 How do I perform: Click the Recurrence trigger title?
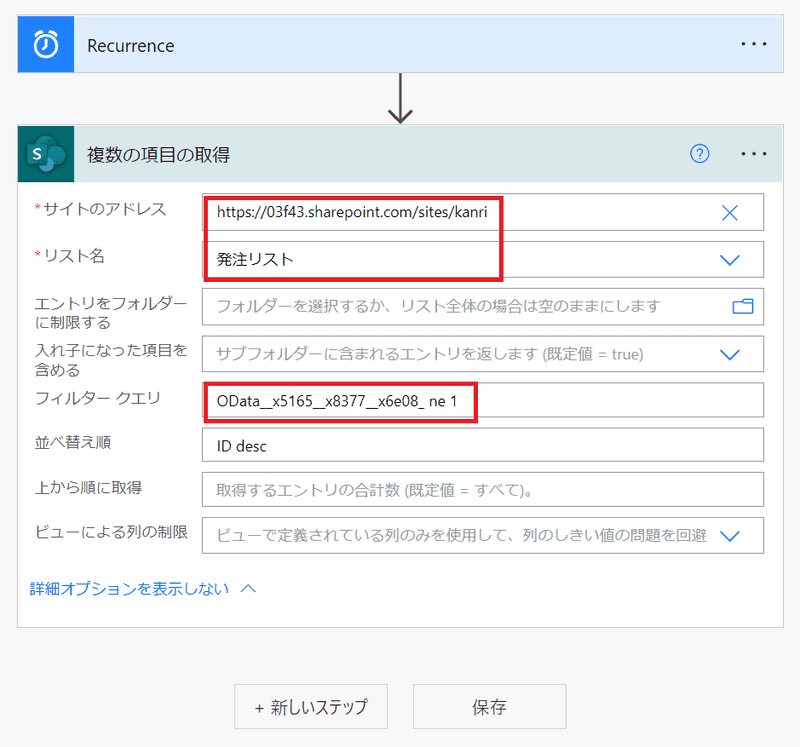click(131, 46)
